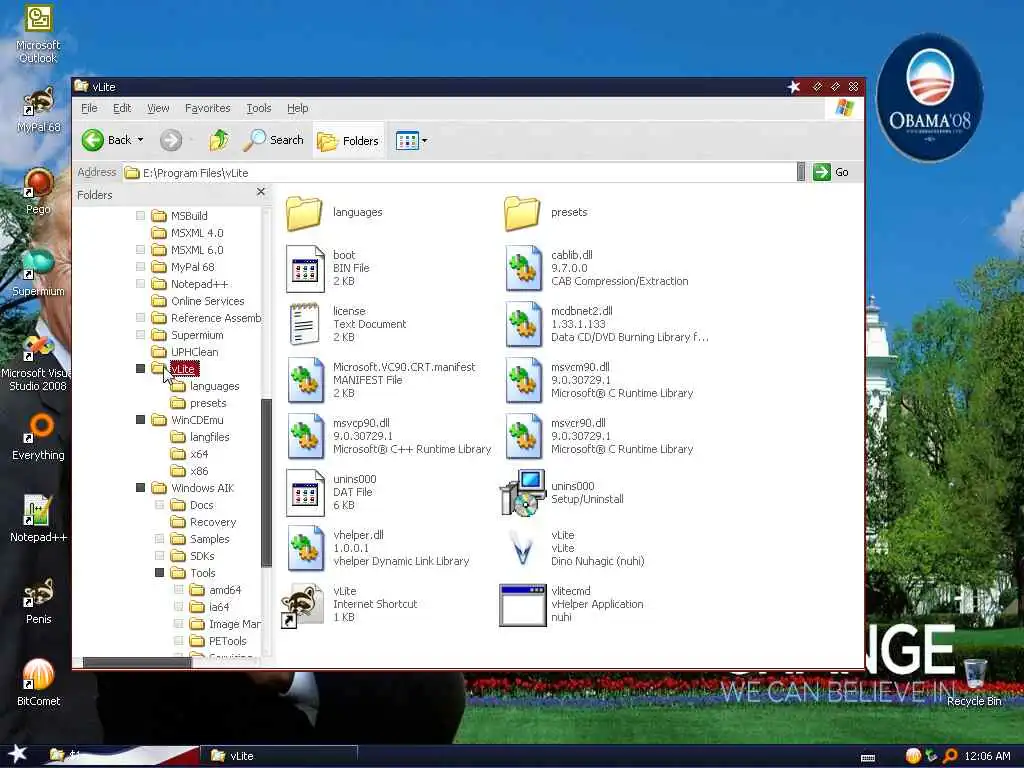1024x768 pixels.
Task: Close the Folders pane with X
Action: [261, 192]
